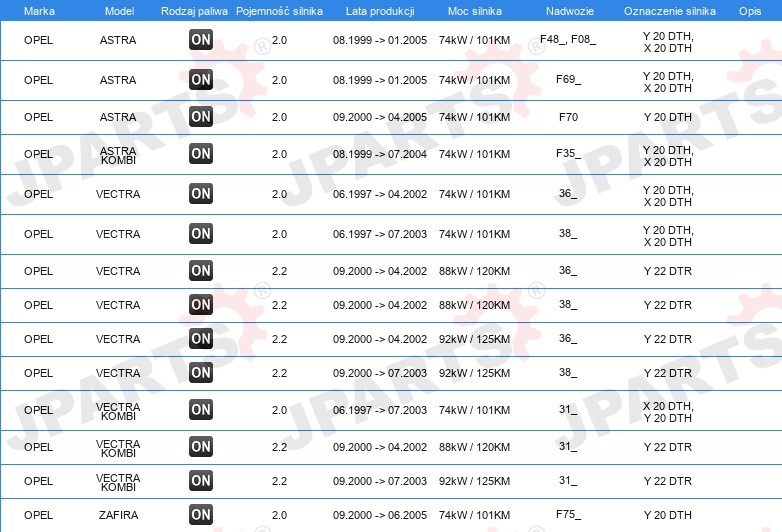The image size is (782, 532).
Task: Click ON badge for VECTRA KOMBI 92kW / 125KM
Action: 201,481
